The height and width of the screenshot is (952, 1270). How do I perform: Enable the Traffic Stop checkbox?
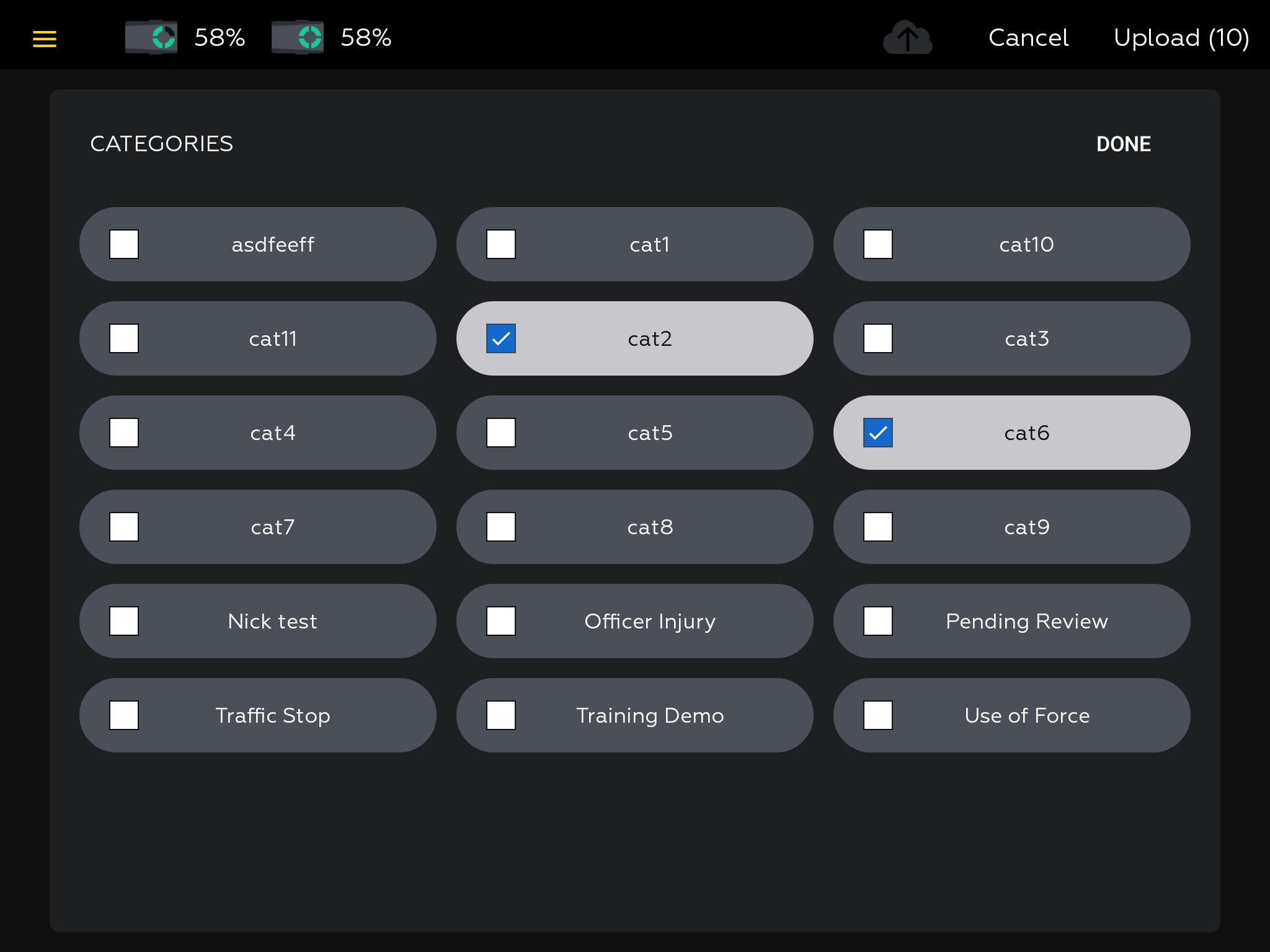coord(124,715)
